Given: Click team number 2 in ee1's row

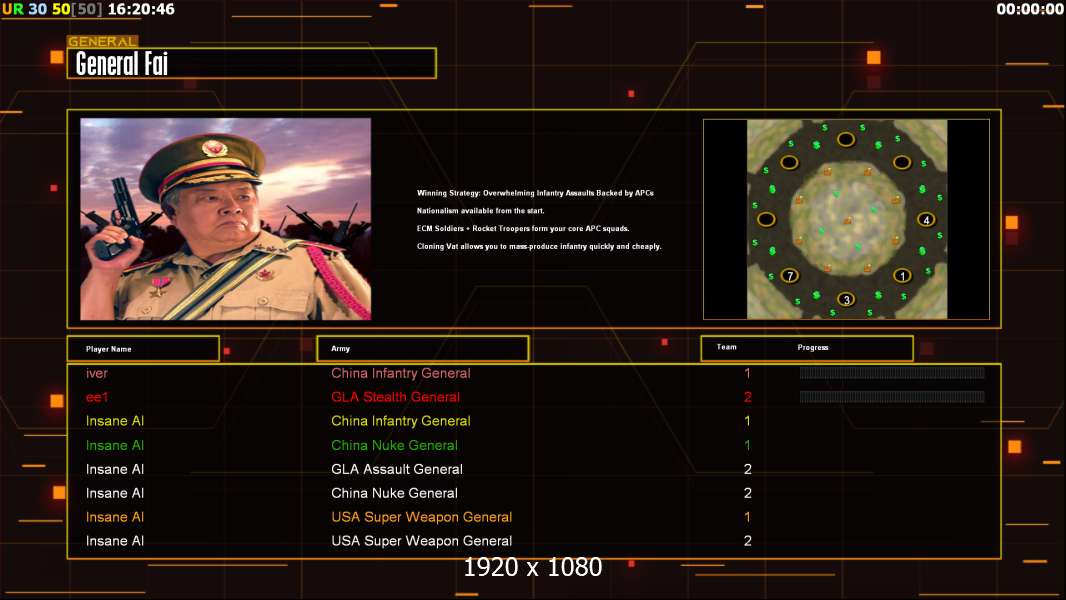Looking at the screenshot, I should (748, 397).
